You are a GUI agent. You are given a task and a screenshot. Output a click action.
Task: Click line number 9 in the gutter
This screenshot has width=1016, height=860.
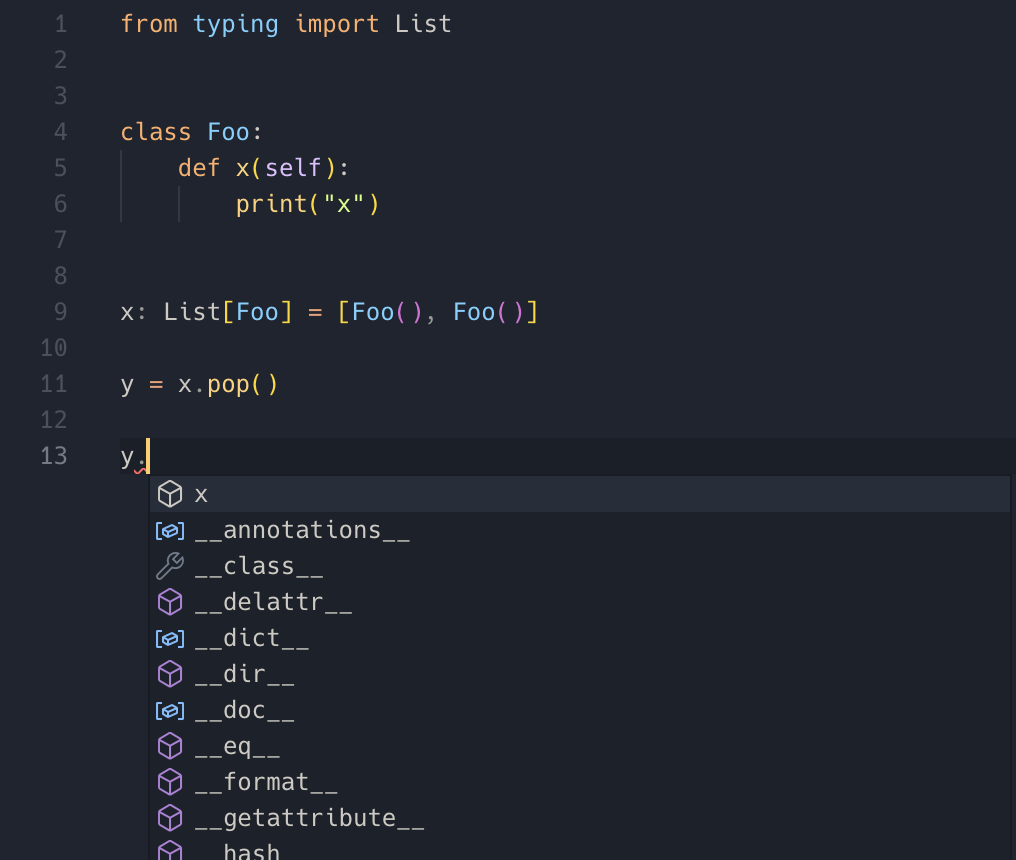(60, 312)
